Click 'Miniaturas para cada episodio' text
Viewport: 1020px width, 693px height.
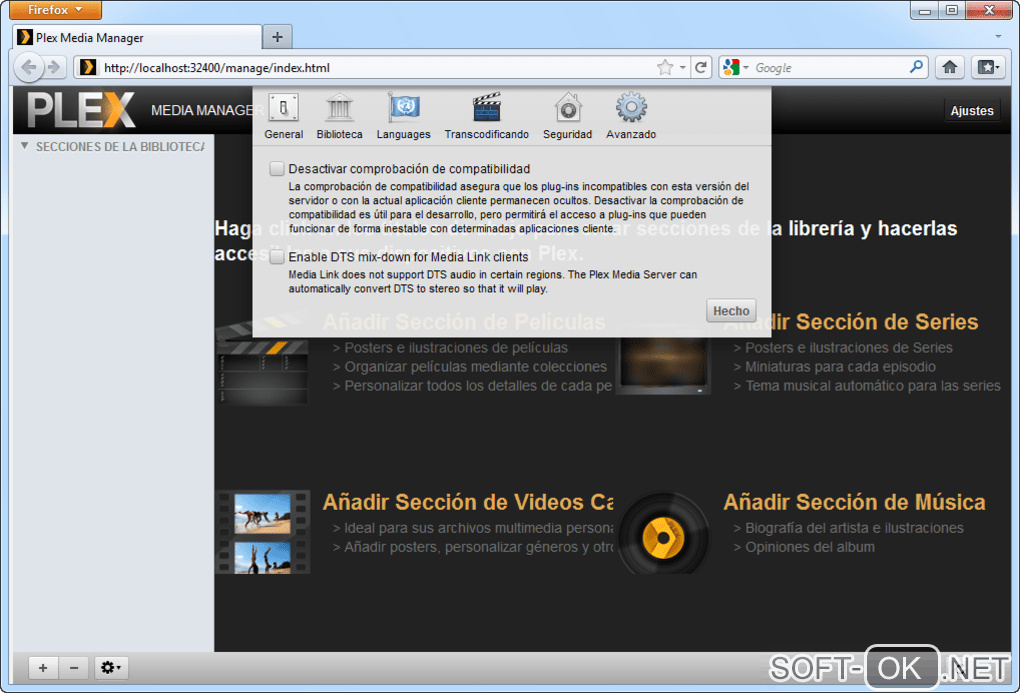(x=840, y=367)
